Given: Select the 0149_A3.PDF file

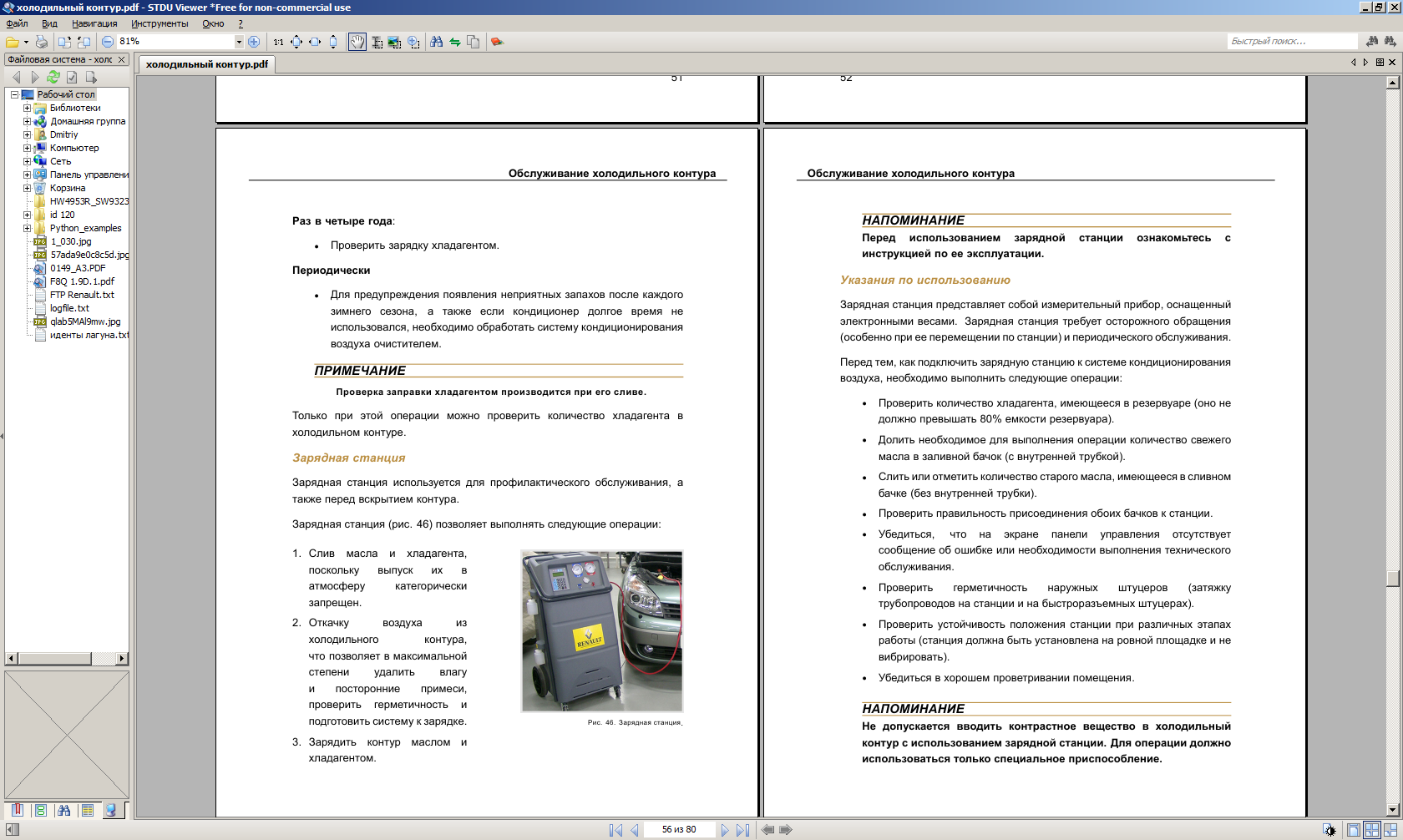Looking at the screenshot, I should tap(78, 268).
